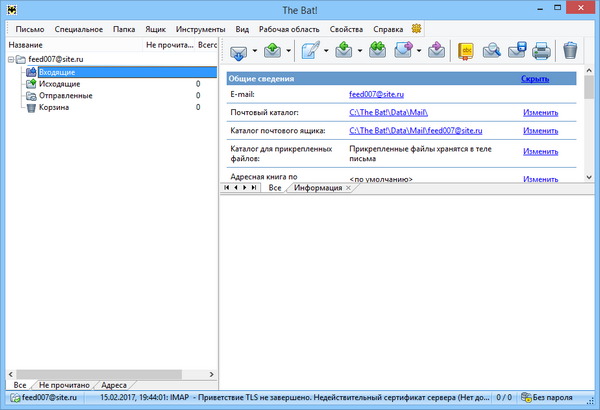
Task: Switch to the Не прочитано tab
Action: pyautogui.click(x=64, y=384)
